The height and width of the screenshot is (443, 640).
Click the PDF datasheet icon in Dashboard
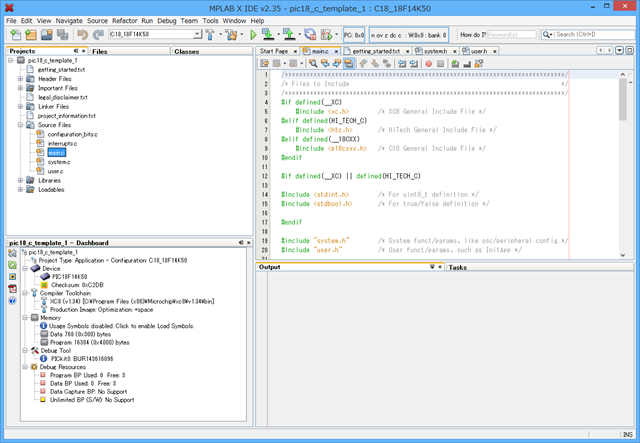pyautogui.click(x=12, y=289)
